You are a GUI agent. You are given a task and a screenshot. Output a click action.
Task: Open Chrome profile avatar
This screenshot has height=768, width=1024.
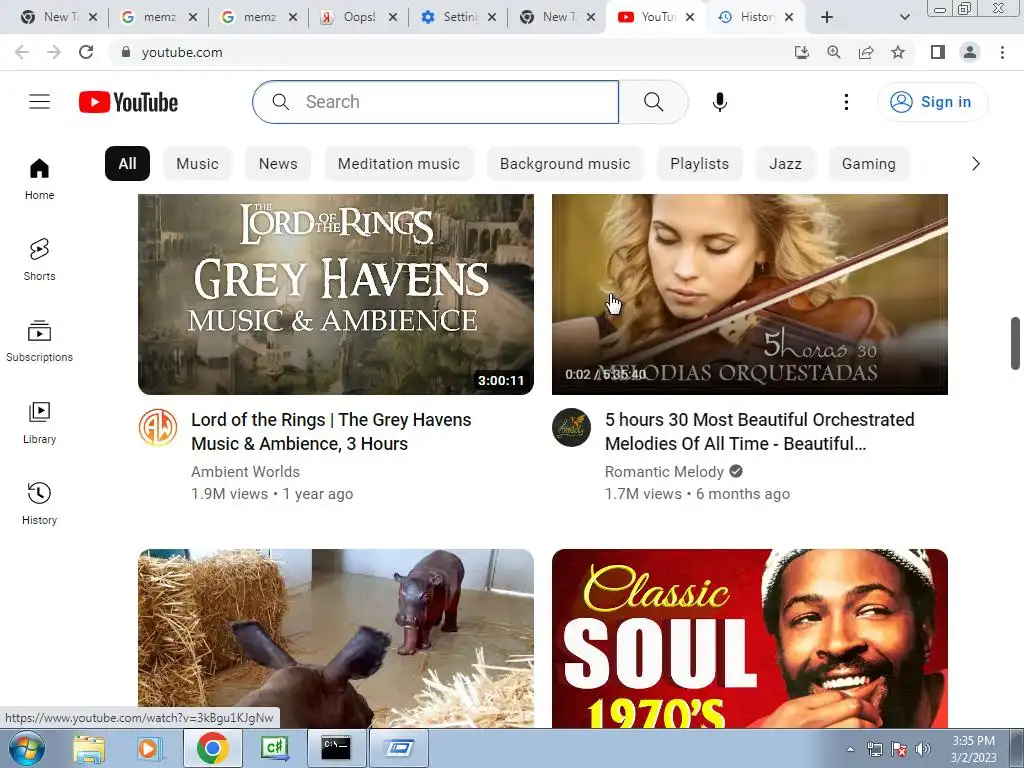[970, 52]
